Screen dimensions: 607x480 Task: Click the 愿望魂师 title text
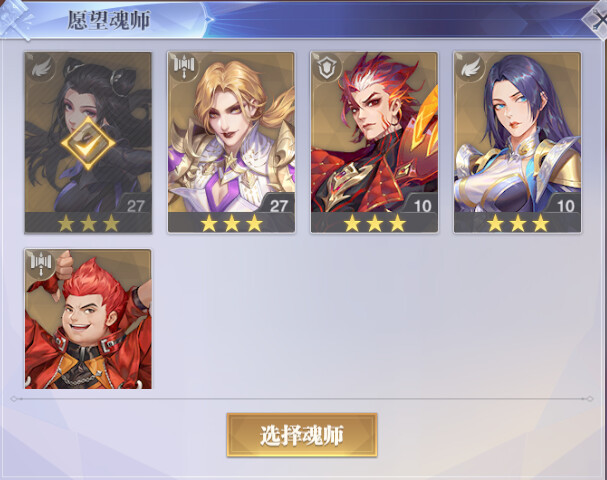coord(108,20)
